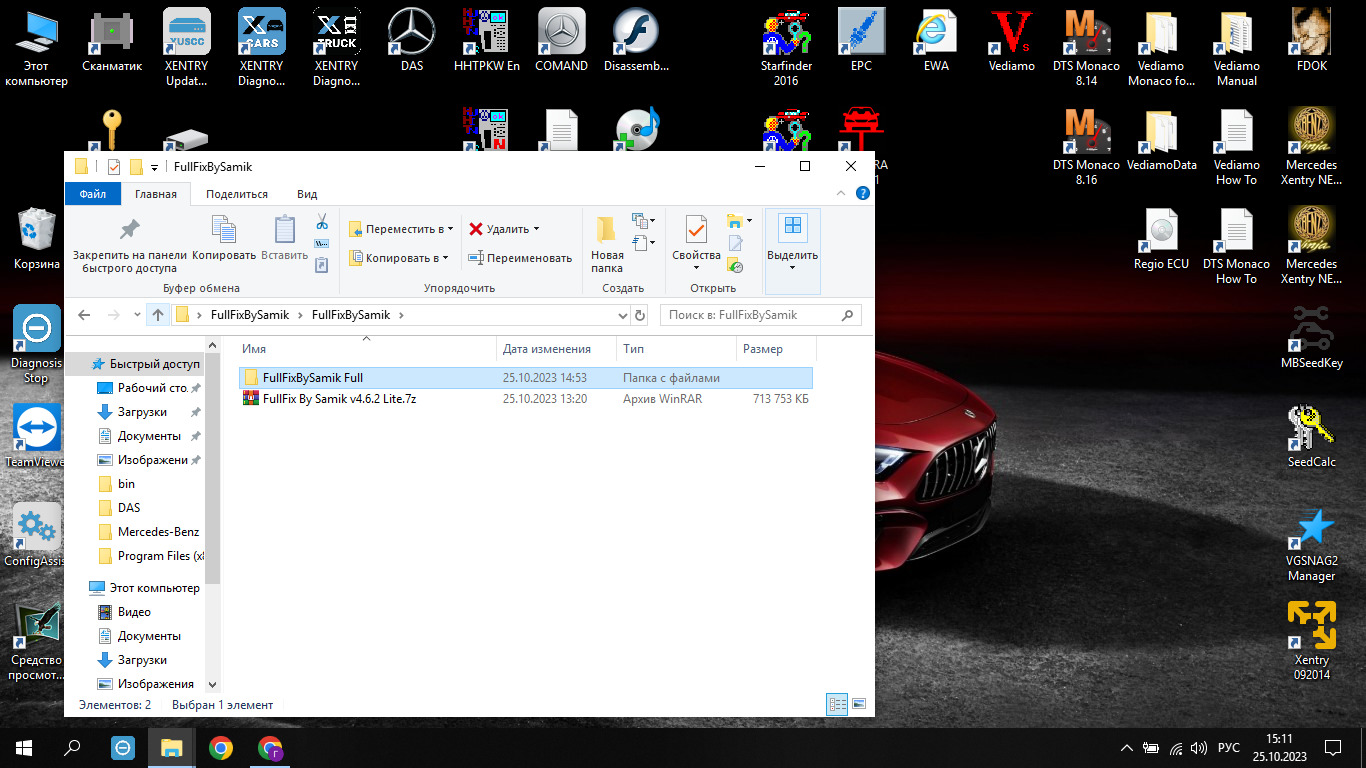Open the File (Файл) menu
Image resolution: width=1366 pixels, height=768 pixels.
click(x=93, y=194)
